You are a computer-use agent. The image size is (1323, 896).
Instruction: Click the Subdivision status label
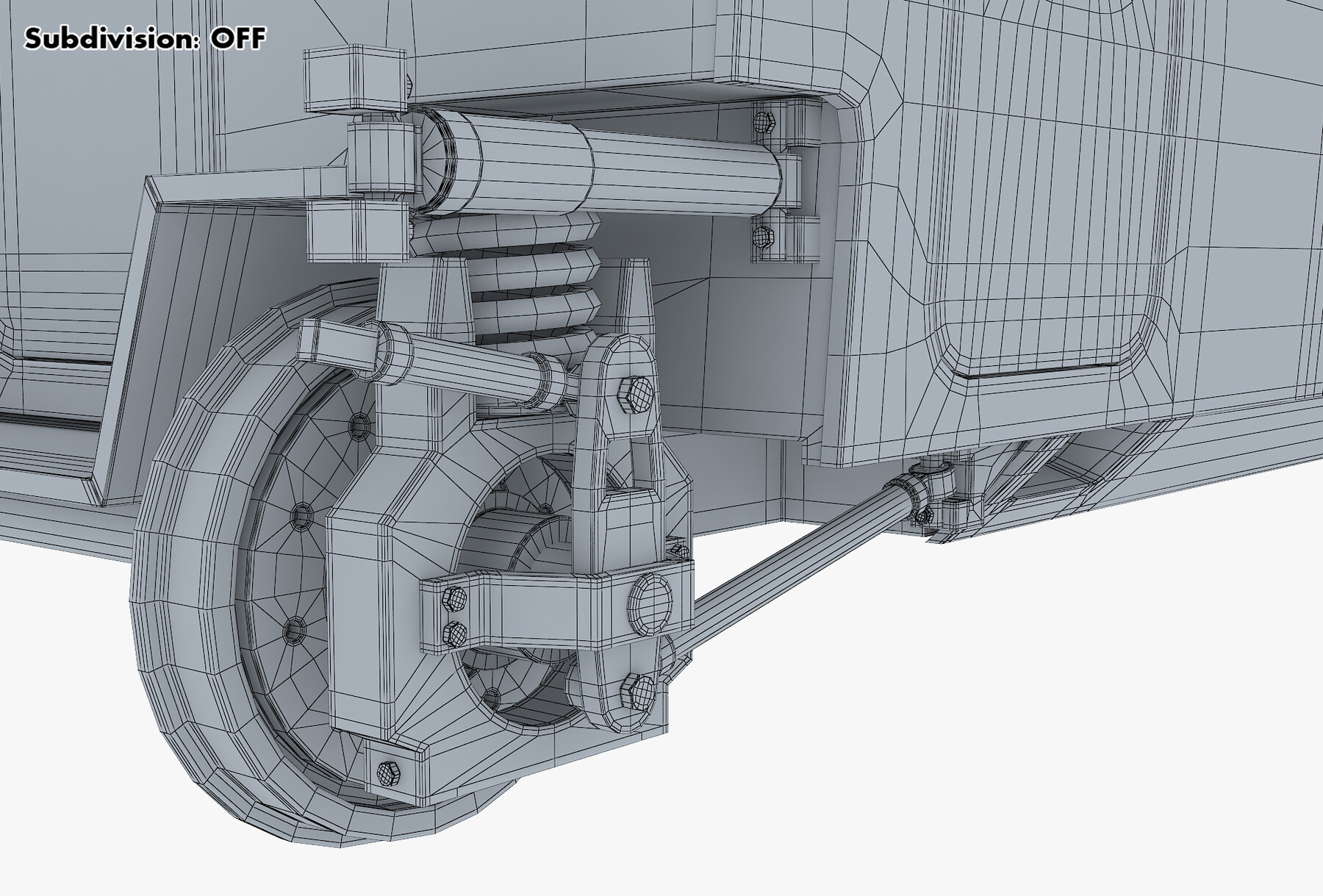pyautogui.click(x=144, y=36)
